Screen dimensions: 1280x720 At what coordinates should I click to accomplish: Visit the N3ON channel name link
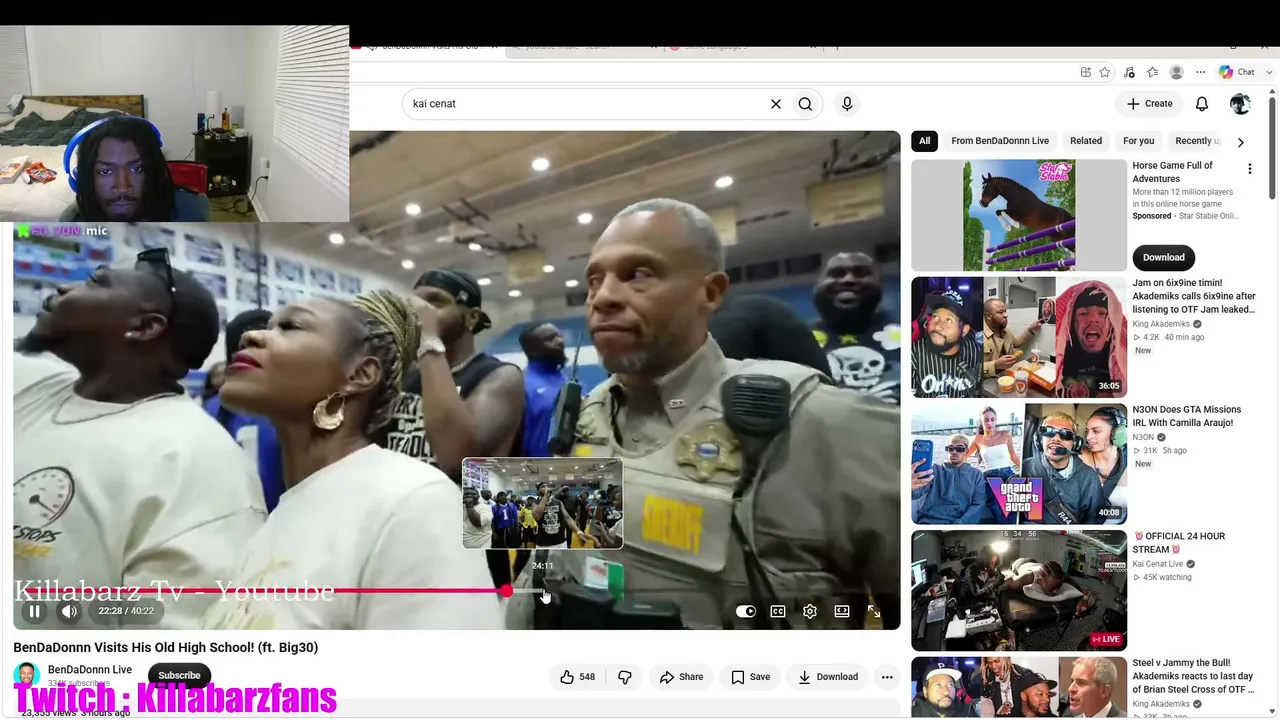tap(1143, 437)
